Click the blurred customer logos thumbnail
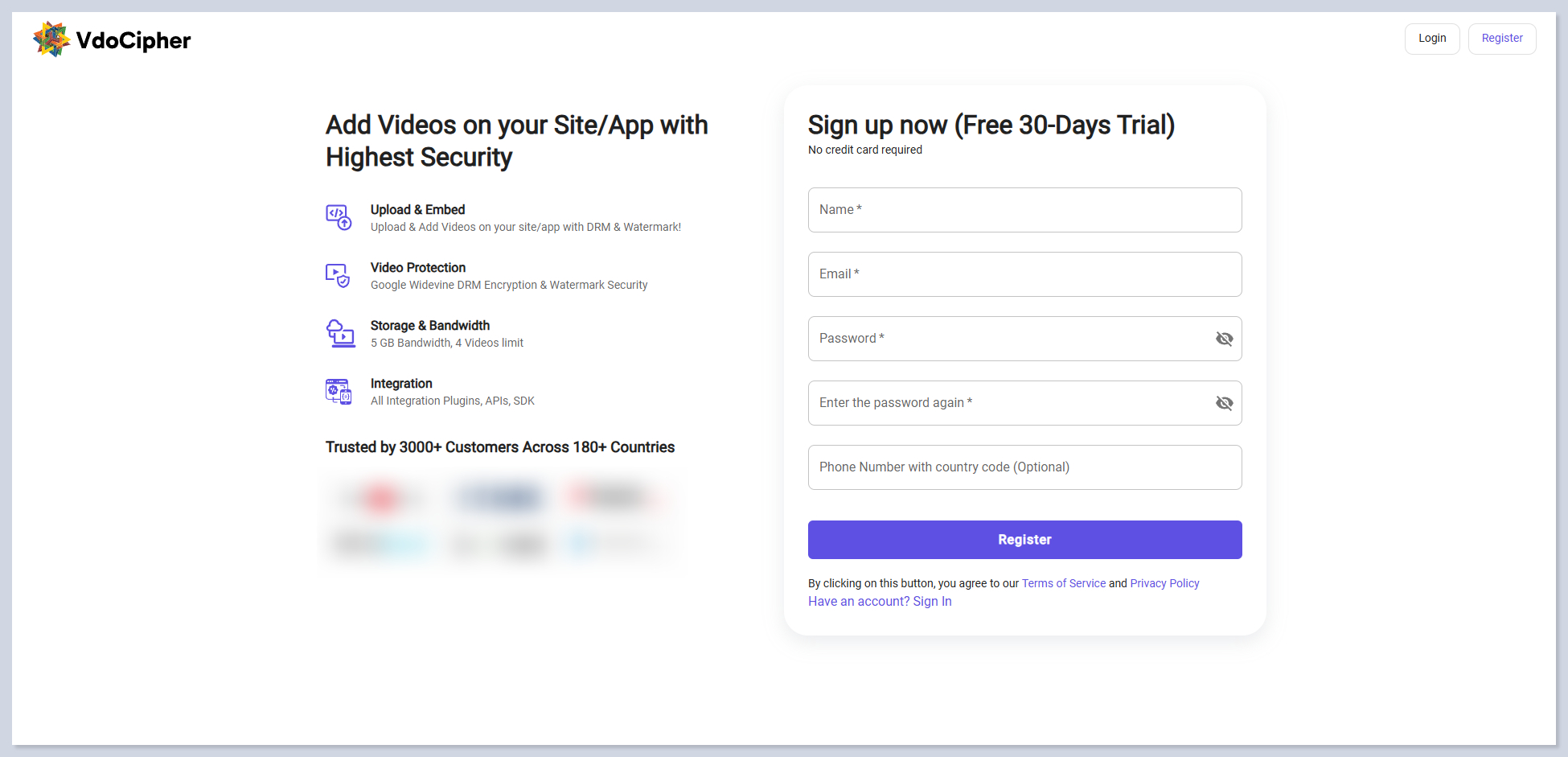This screenshot has height=757, width=1568. coord(499,520)
